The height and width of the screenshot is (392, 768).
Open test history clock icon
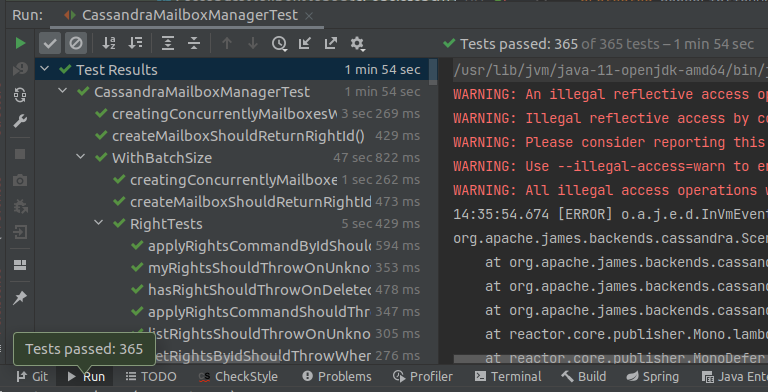click(x=279, y=44)
